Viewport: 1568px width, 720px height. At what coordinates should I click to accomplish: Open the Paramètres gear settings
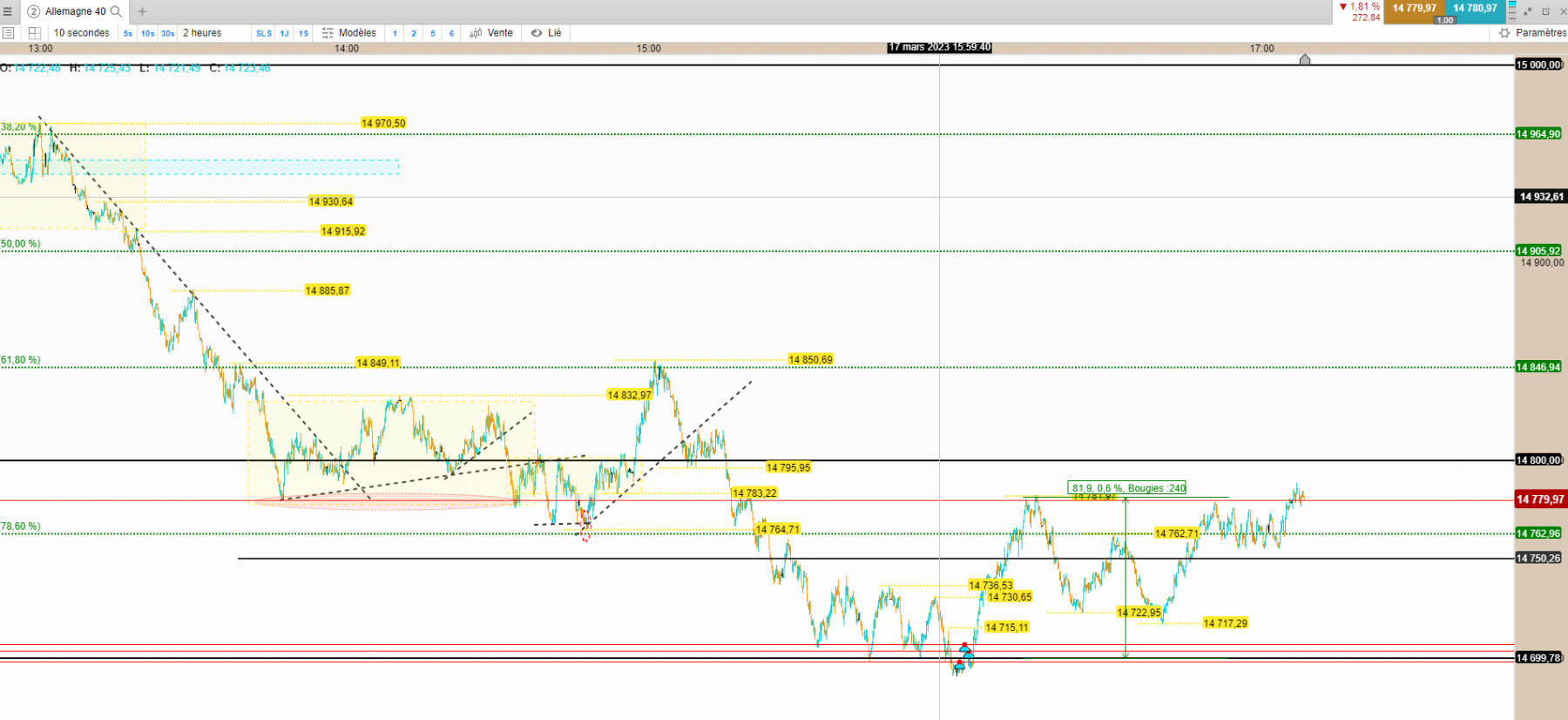pyautogui.click(x=1531, y=33)
